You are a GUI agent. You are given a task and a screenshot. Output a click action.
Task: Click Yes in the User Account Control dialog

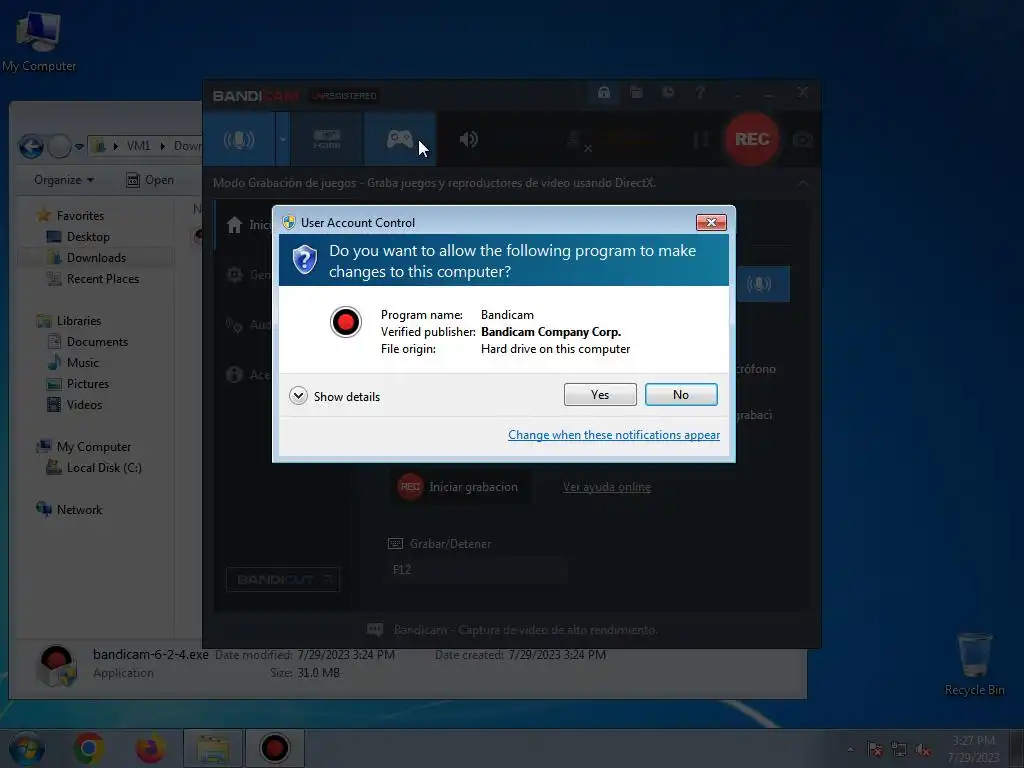click(x=600, y=394)
